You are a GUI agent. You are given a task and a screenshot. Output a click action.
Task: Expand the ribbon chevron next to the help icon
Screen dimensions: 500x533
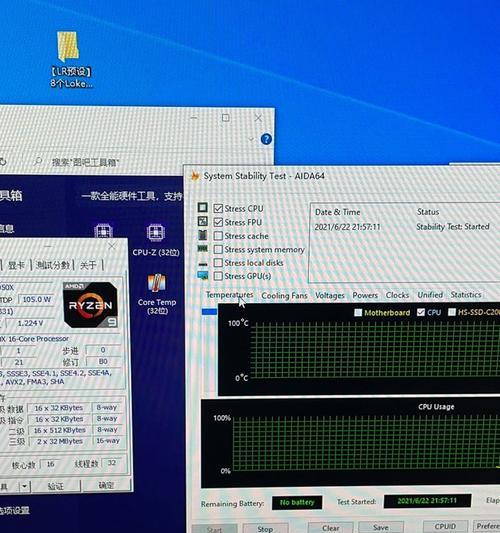pos(251,139)
